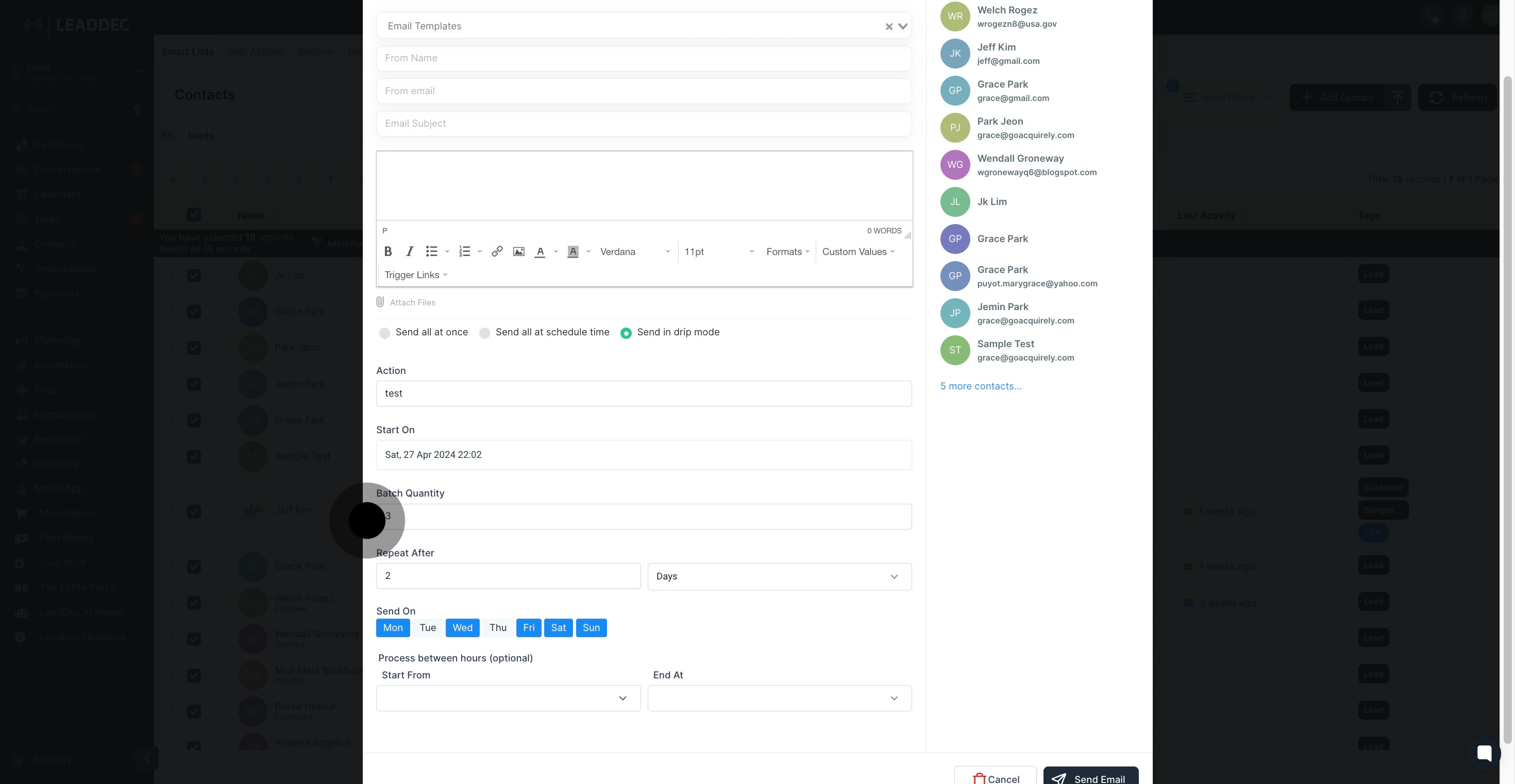Open the text color picker arrow
The image size is (1515, 784).
(x=556, y=251)
